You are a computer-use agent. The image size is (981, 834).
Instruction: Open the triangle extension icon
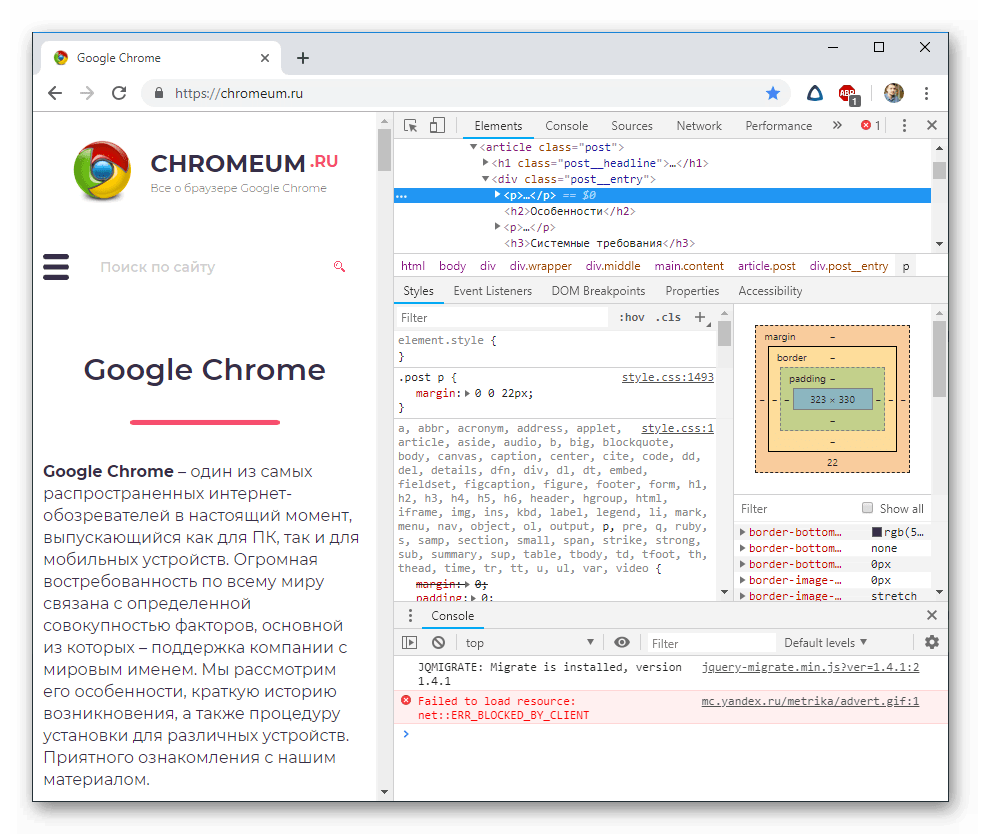pyautogui.click(x=815, y=93)
